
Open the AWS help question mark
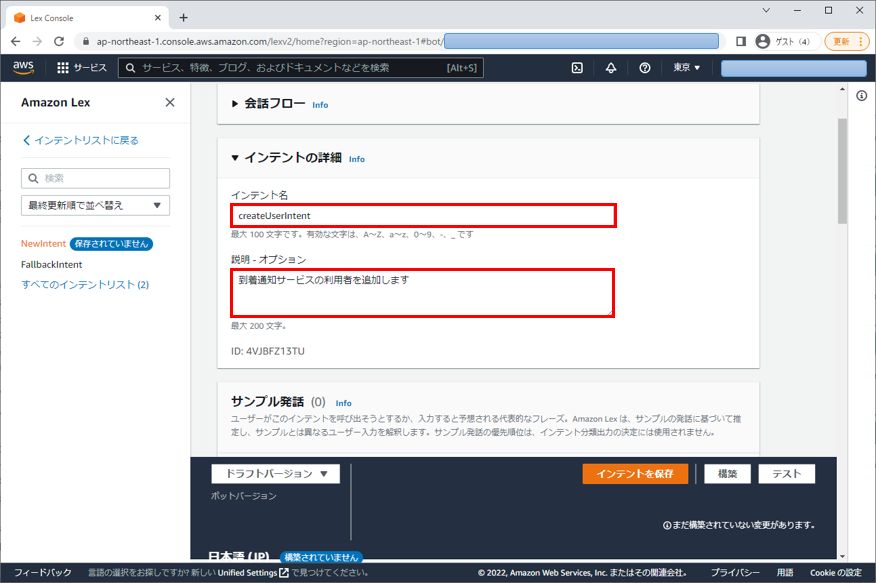tap(645, 68)
